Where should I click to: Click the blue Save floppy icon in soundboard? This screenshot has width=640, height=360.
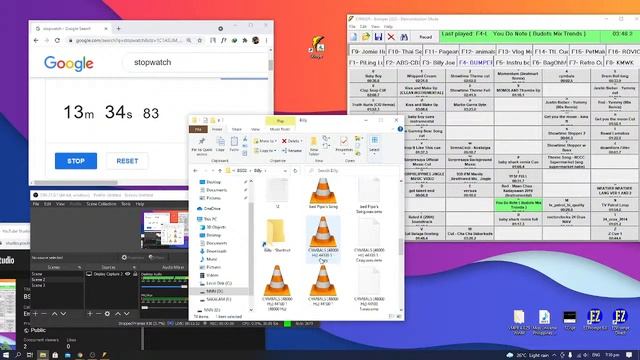pyautogui.click(x=378, y=37)
